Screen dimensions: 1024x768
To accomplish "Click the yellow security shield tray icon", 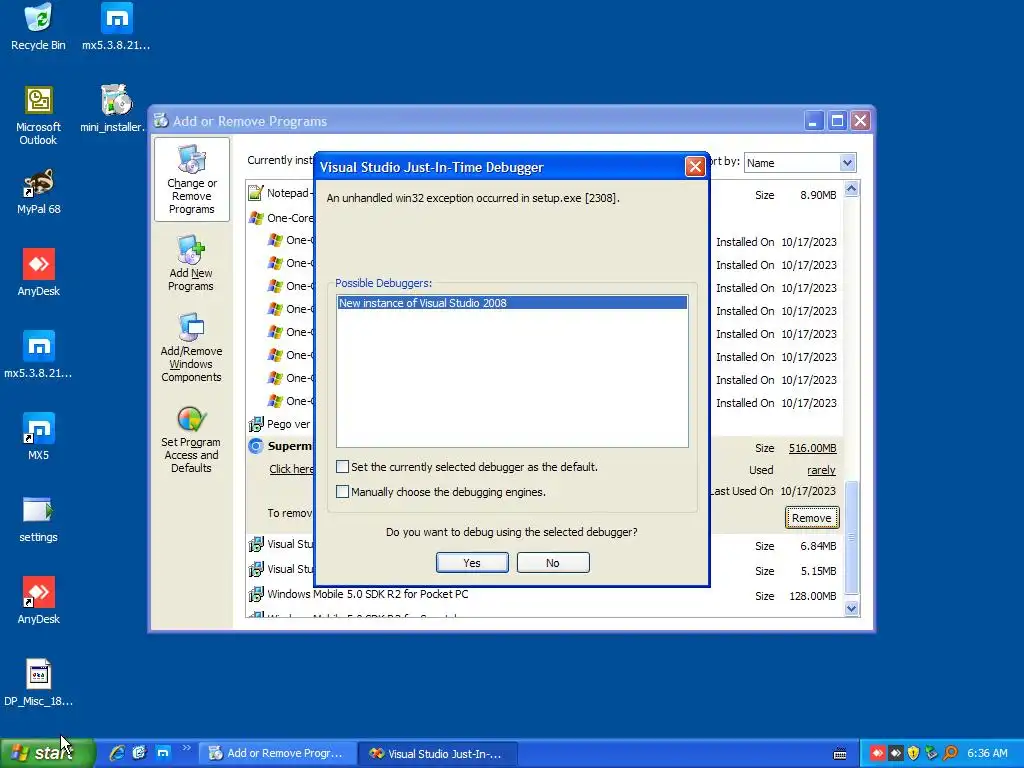I will click(x=913, y=753).
